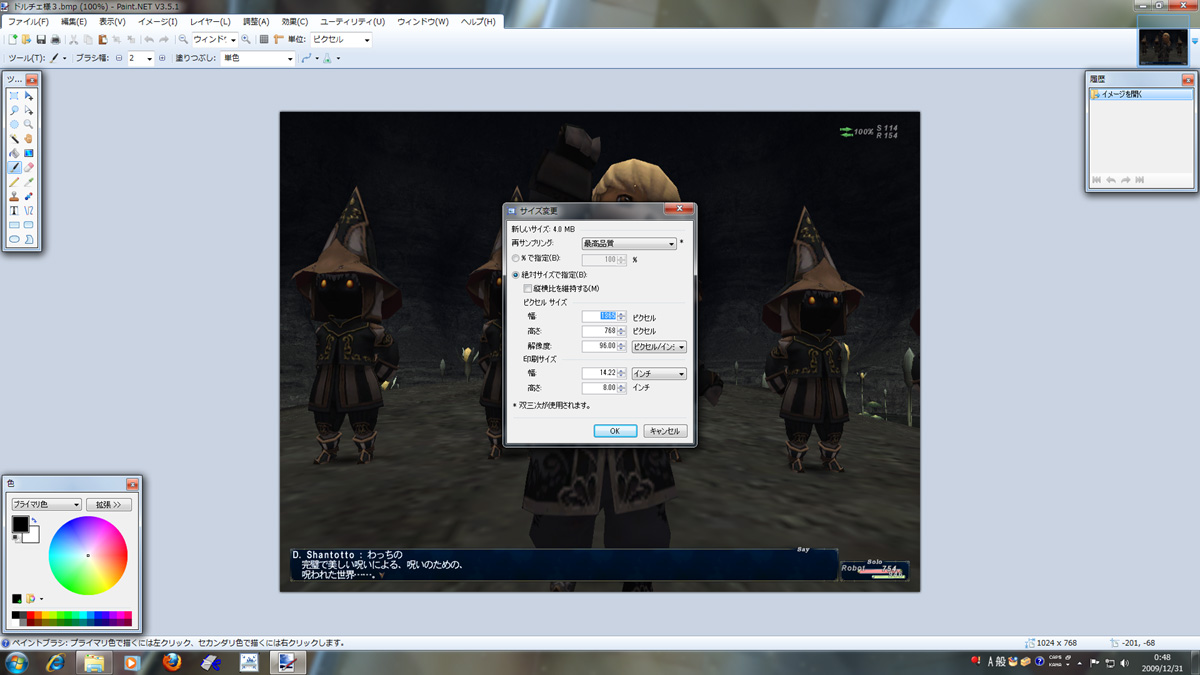This screenshot has width=1200, height=675.
Task: Click the zoom in magnifier in toolbar
Action: tap(246, 40)
